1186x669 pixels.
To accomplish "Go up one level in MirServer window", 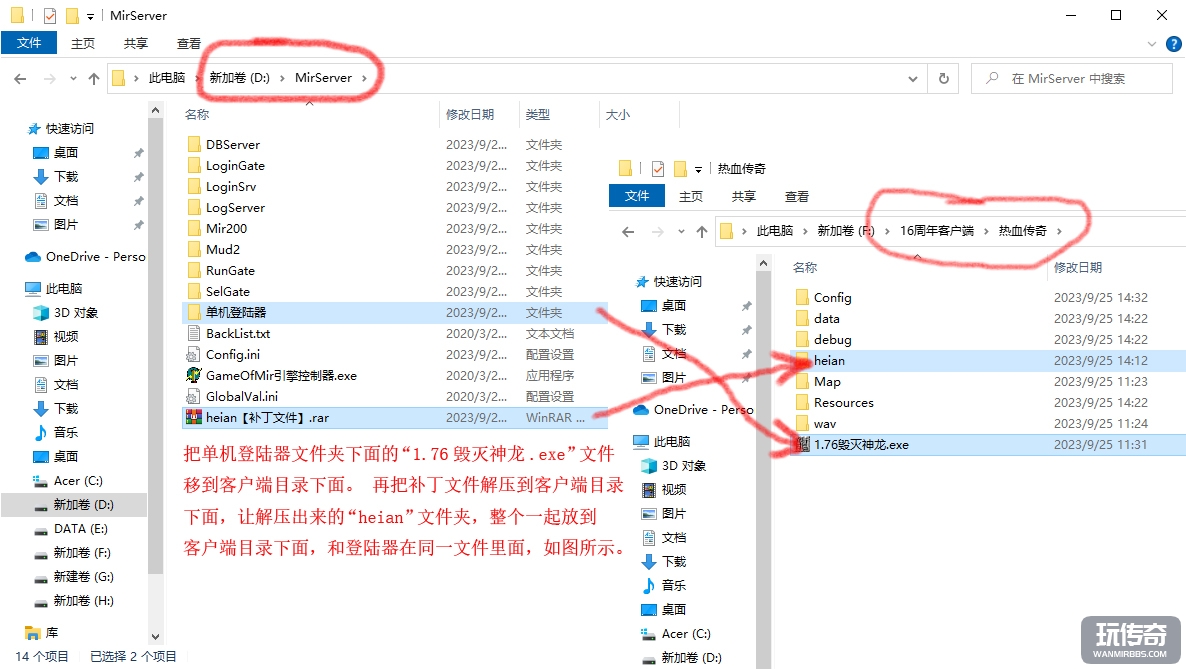I will (94, 78).
